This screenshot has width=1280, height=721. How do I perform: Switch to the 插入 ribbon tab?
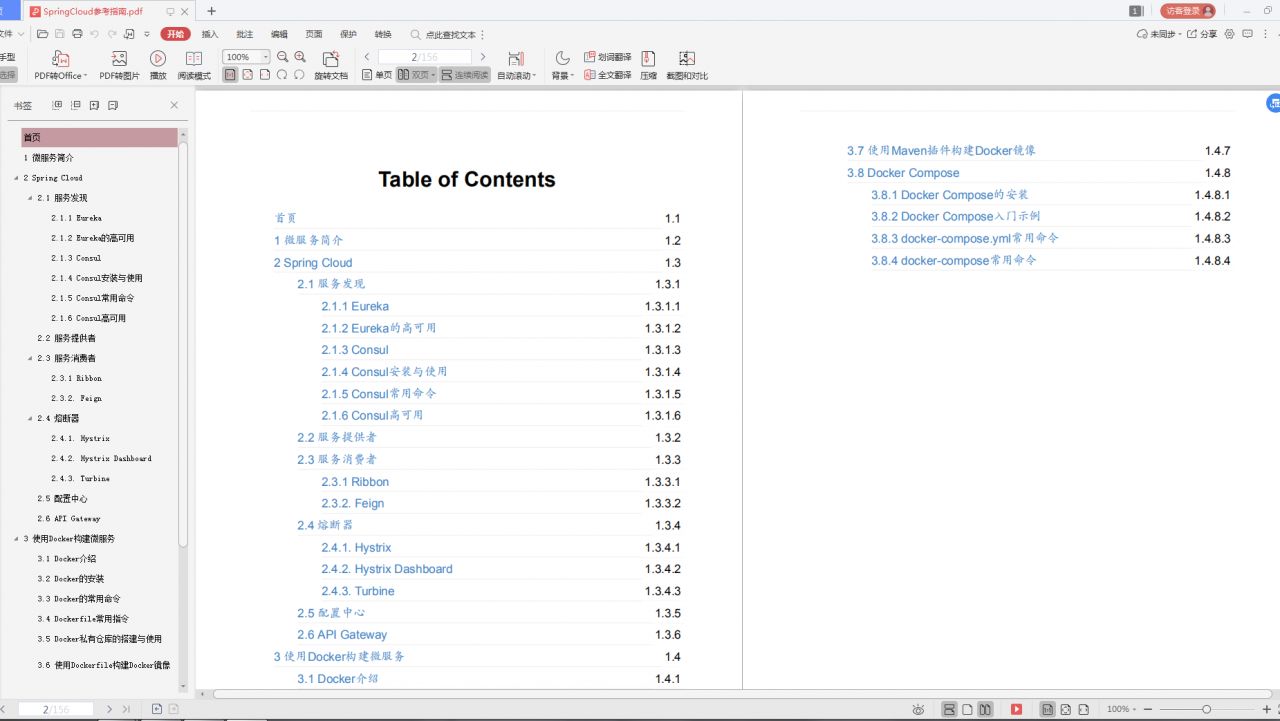pyautogui.click(x=210, y=33)
